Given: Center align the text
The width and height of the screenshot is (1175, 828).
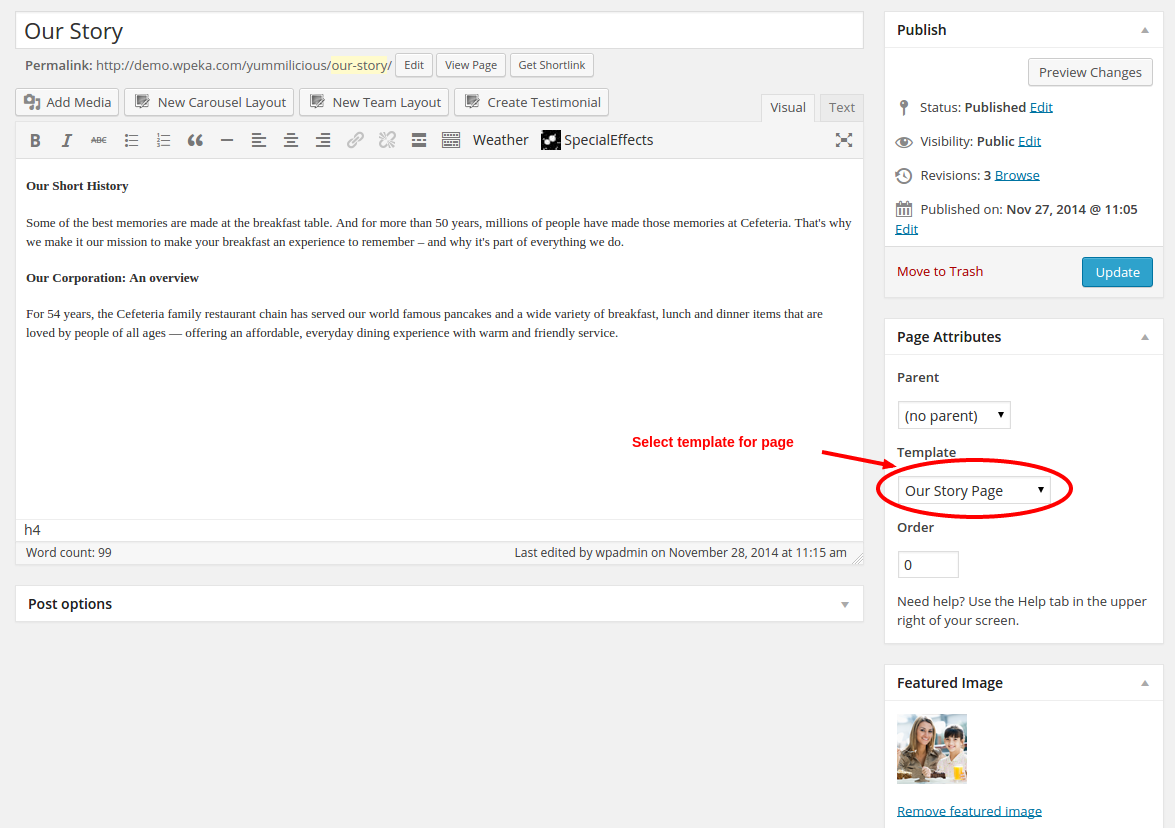Looking at the screenshot, I should tap(291, 141).
